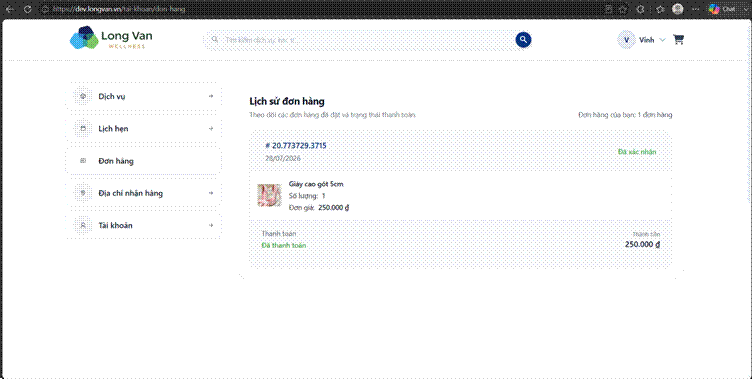Open the shopping cart icon
Screen dimensions: 752x379
tap(678, 40)
